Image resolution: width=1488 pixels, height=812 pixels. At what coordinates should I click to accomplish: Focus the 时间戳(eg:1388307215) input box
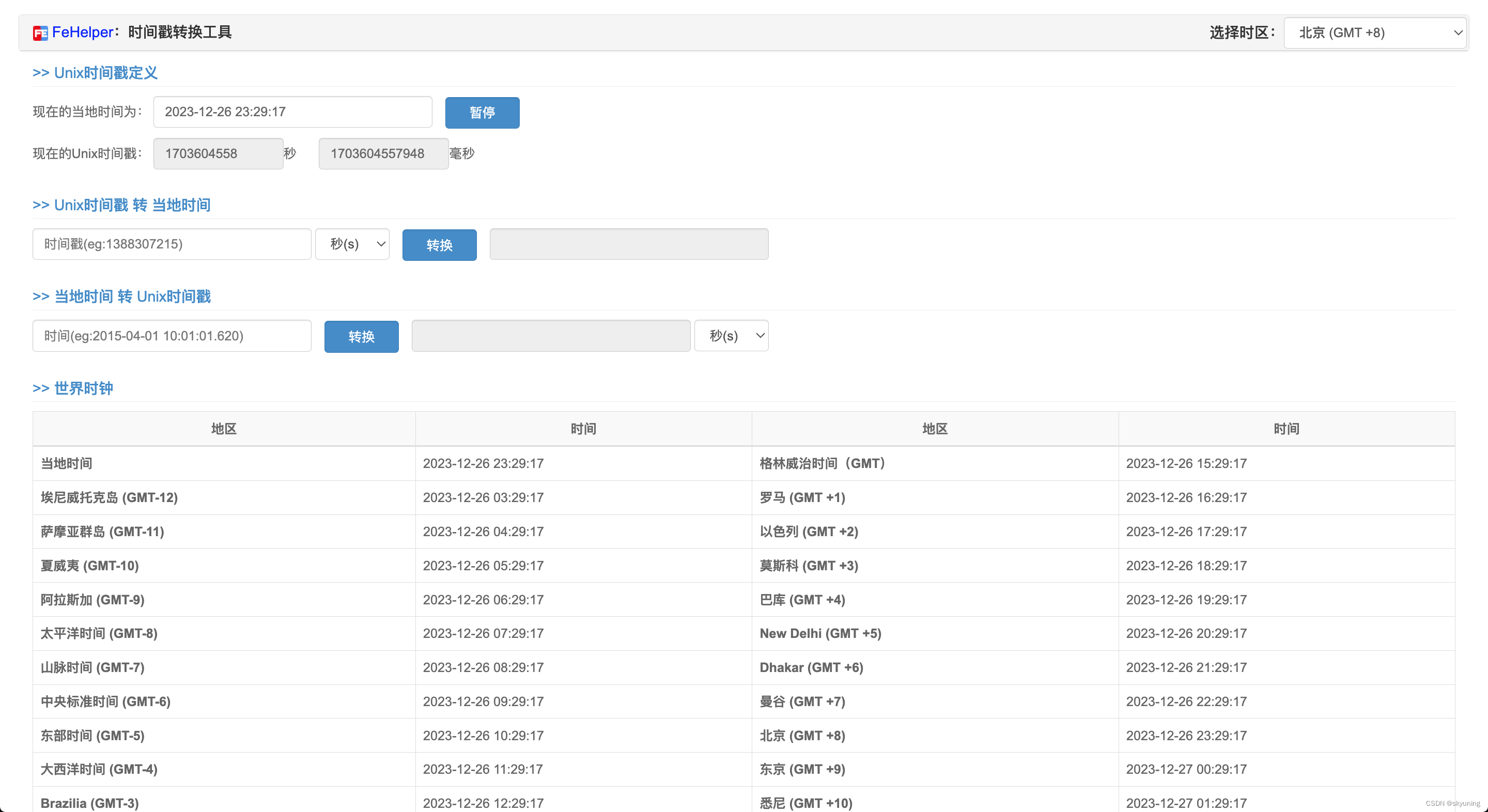click(x=172, y=244)
